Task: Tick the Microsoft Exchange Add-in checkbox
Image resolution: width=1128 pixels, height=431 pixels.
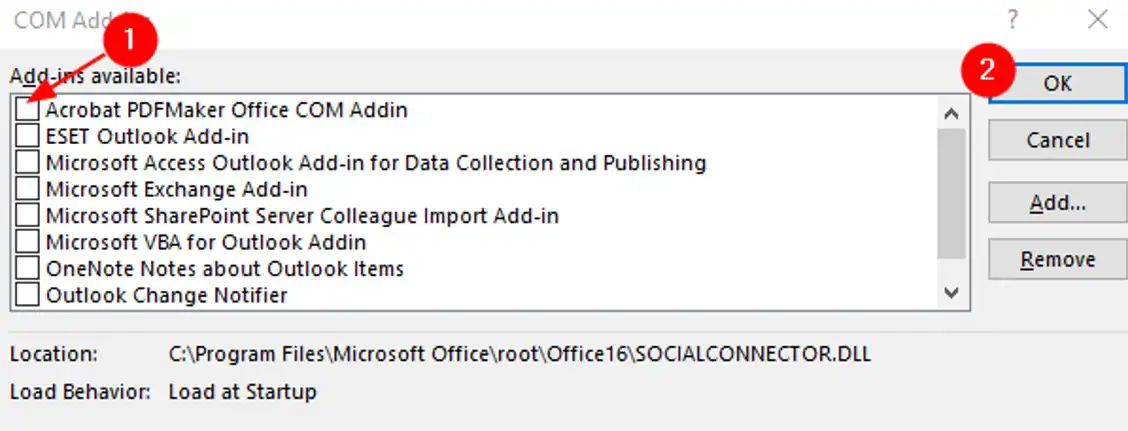Action: point(28,189)
